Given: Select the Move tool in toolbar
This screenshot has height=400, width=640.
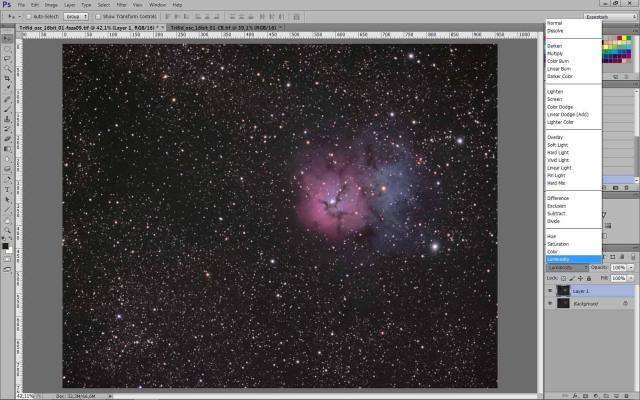Looking at the screenshot, I should [x=7, y=36].
